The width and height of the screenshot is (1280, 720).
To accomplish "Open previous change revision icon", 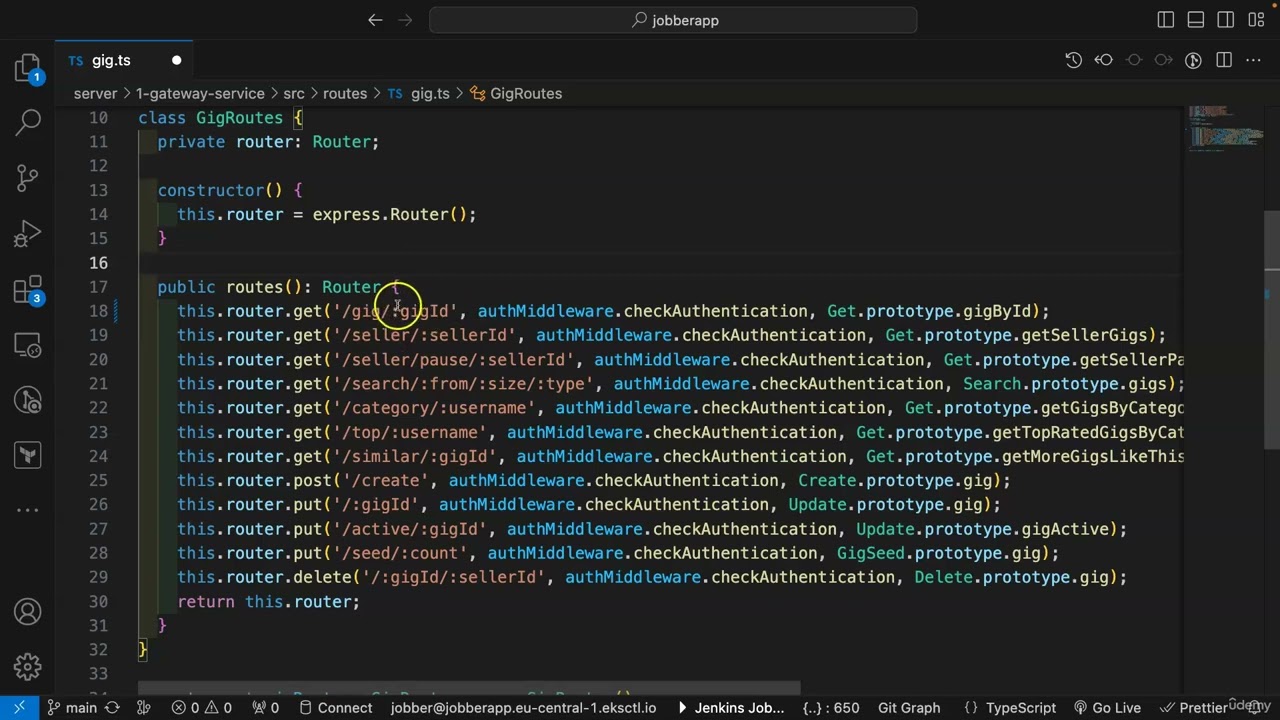I will coord(1104,60).
